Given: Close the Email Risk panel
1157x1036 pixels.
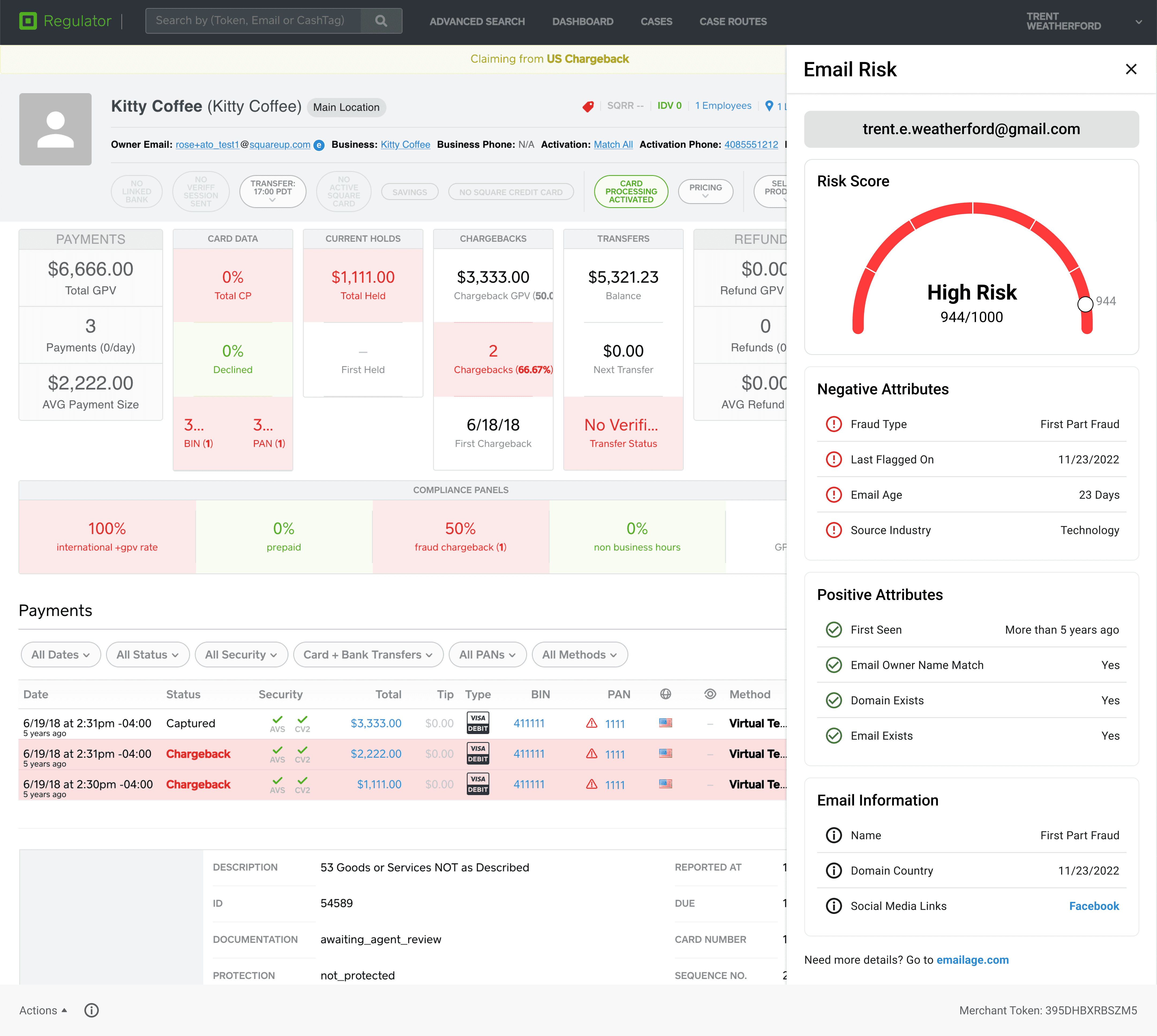Looking at the screenshot, I should tap(1131, 69).
